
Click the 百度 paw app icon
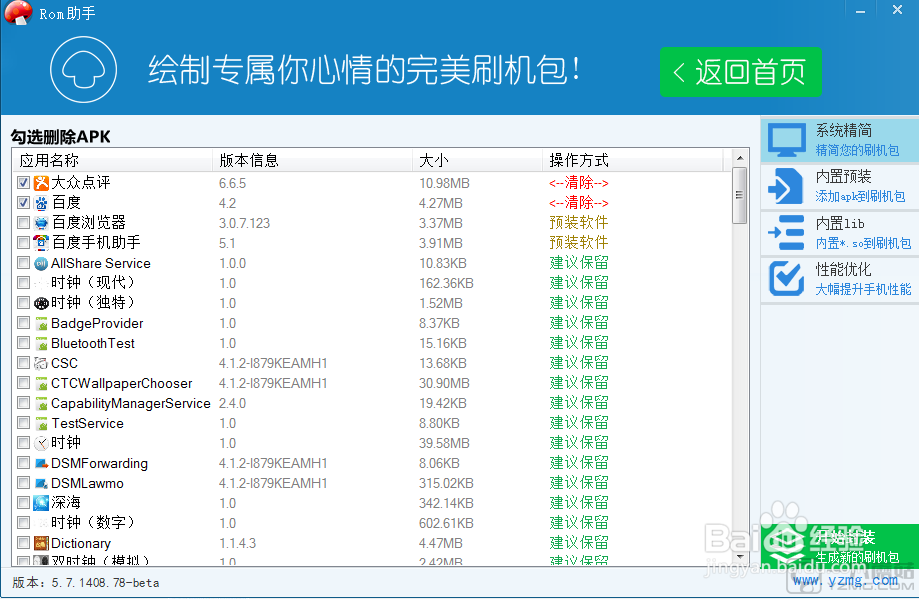41,203
